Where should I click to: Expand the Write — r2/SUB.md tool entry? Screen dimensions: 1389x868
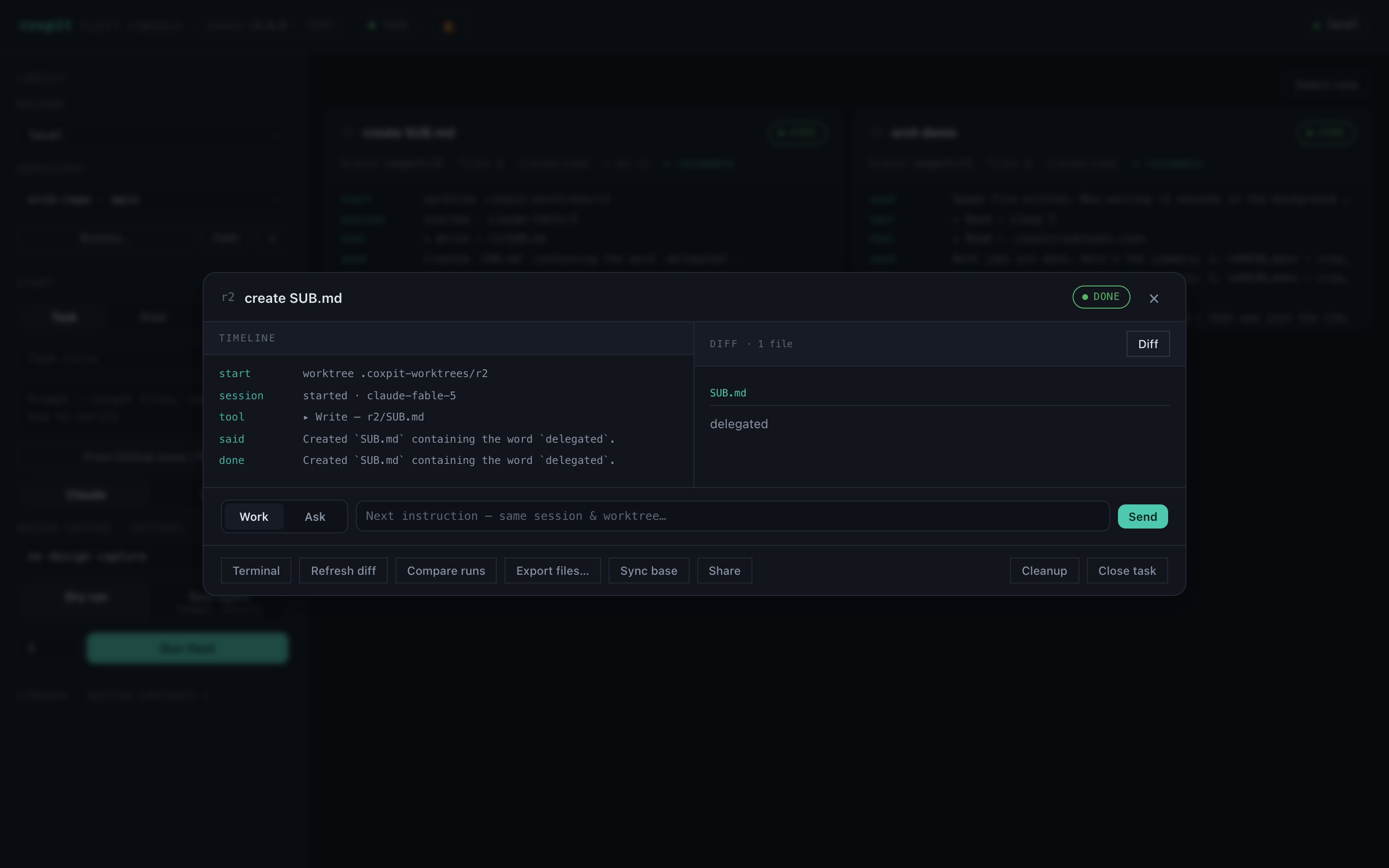[x=364, y=417]
